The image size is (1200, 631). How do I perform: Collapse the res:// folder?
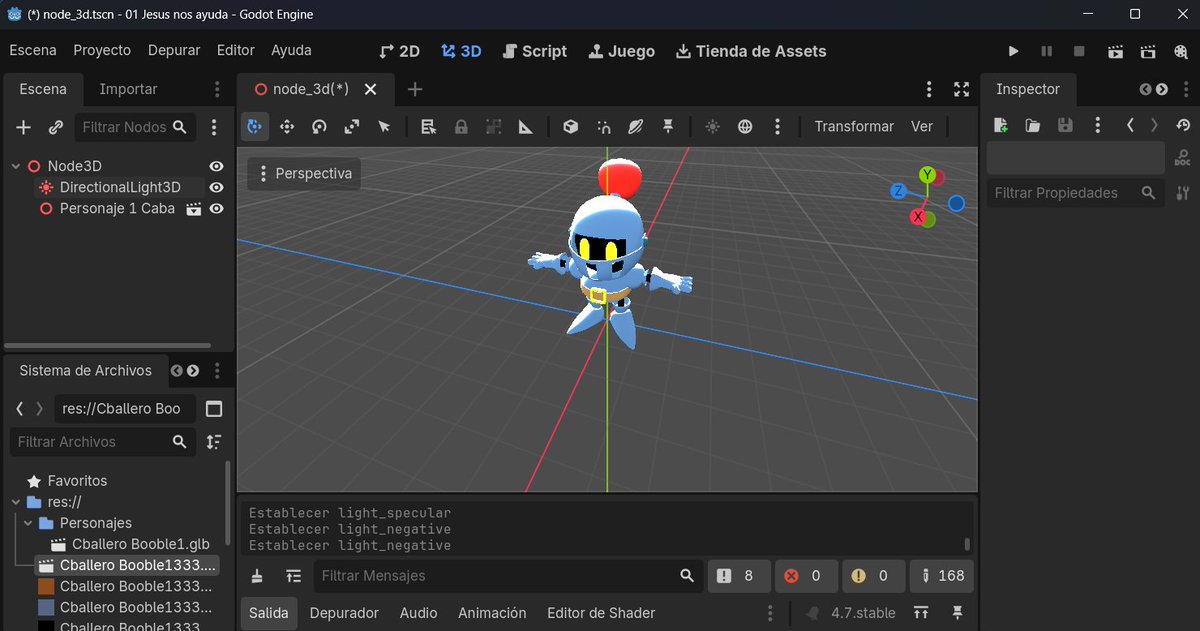[x=16, y=502]
